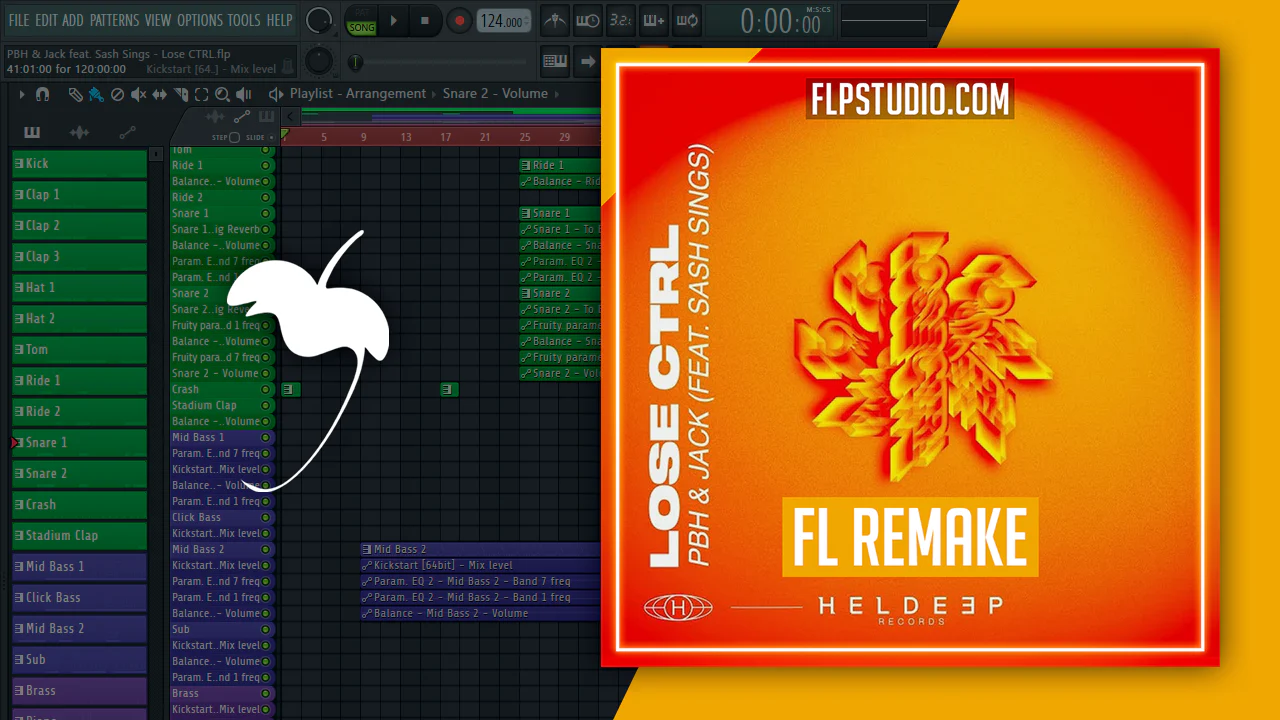
Task: Open the playlist options arrow menu
Action: tap(21, 94)
